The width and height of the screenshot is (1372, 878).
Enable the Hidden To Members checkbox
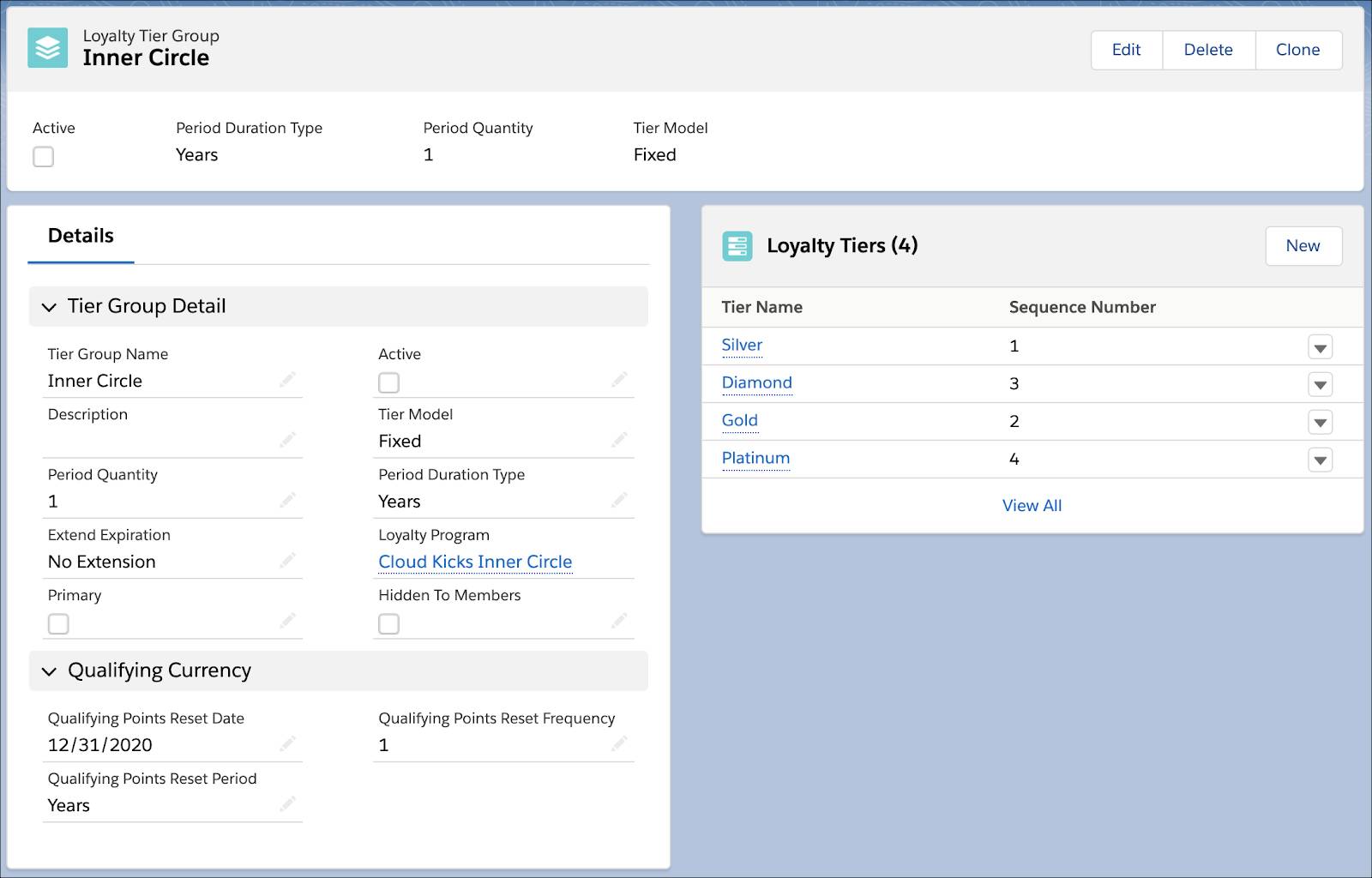388,624
